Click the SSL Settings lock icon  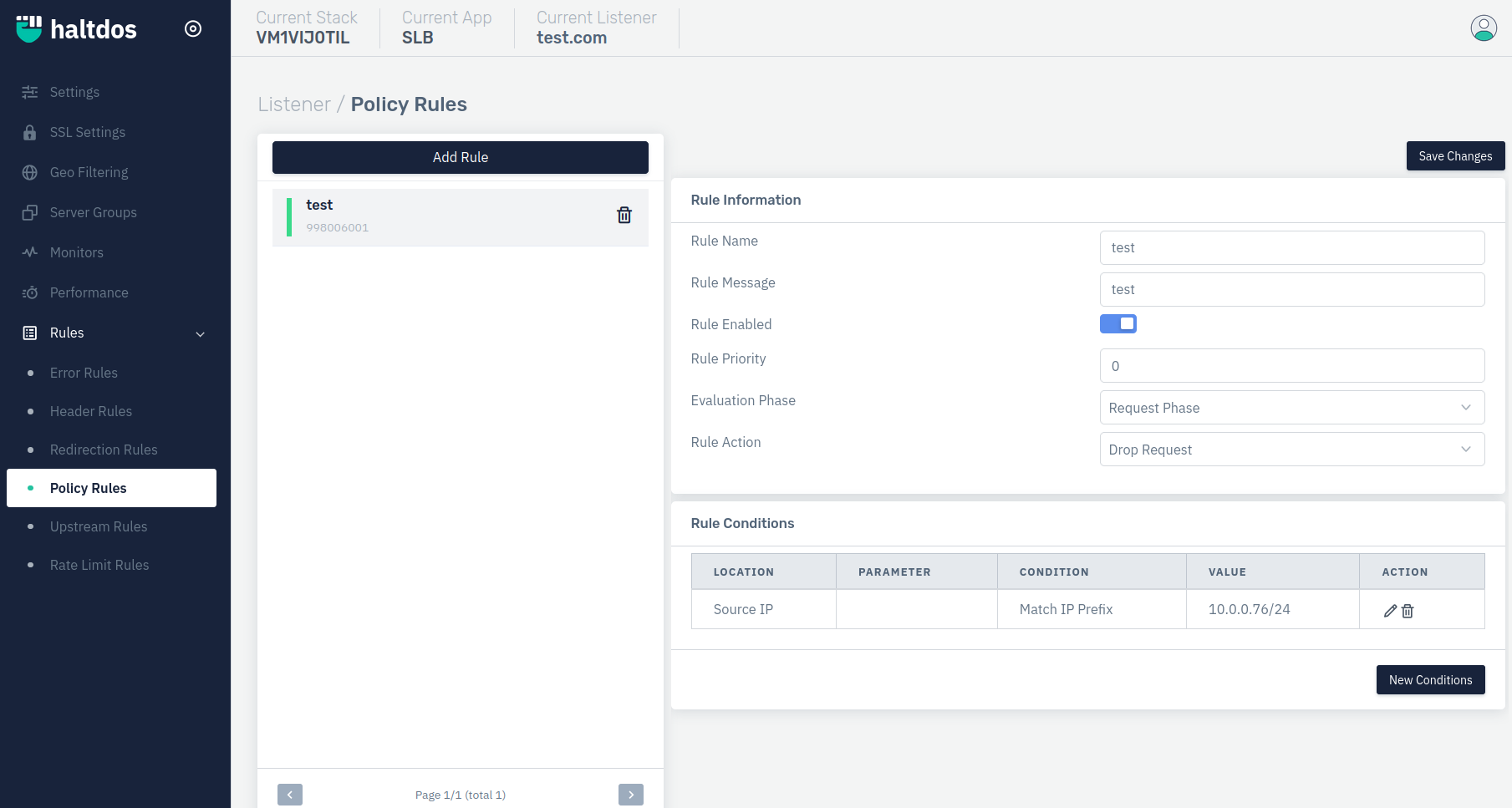tap(30, 132)
